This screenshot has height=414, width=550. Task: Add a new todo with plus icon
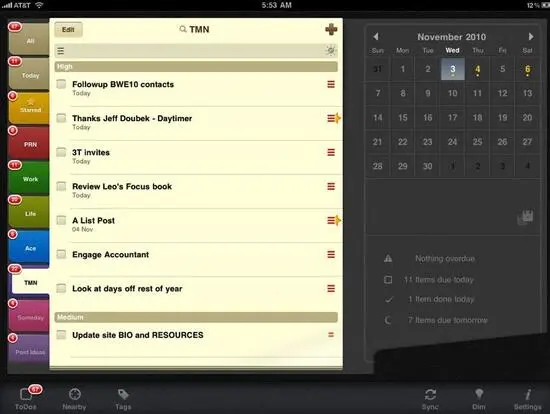click(331, 29)
